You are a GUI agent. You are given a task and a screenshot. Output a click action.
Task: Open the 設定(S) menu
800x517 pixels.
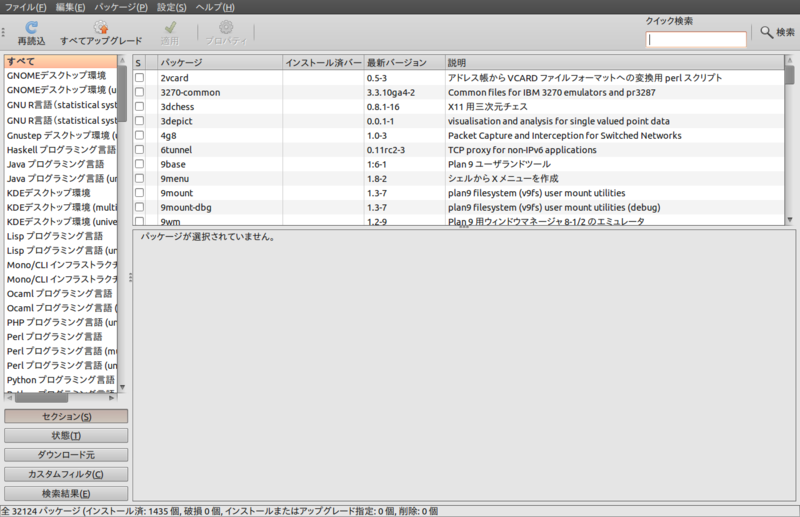(x=171, y=7)
